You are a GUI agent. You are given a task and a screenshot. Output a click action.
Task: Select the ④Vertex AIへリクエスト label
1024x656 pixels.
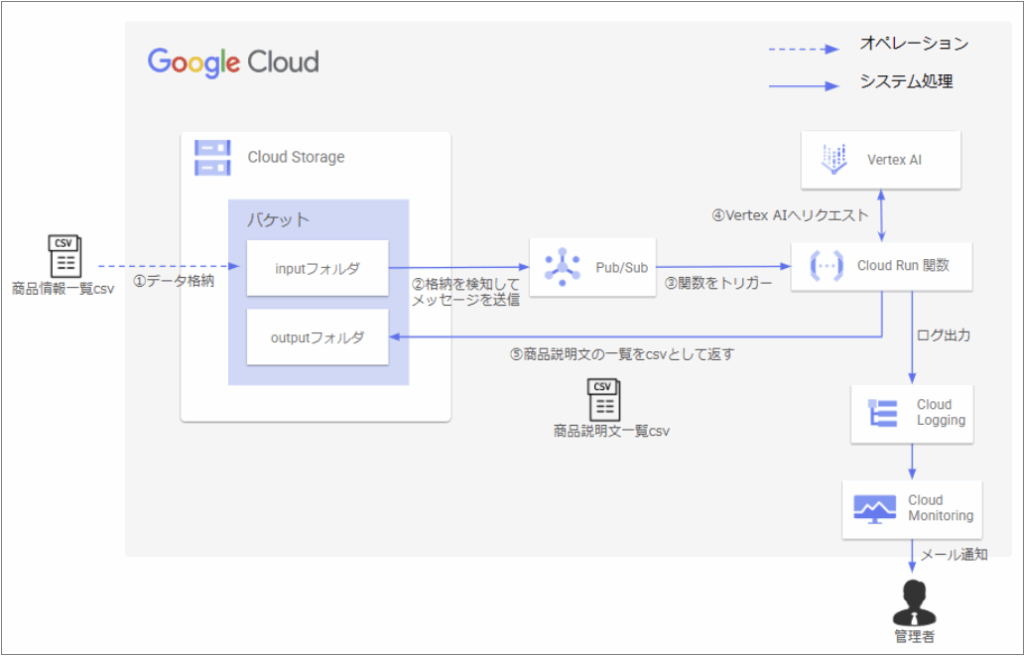(x=790, y=216)
